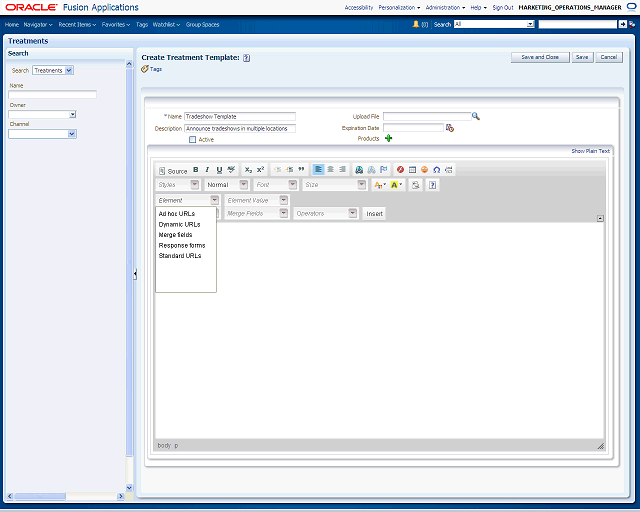Click Sign Out link
640x512 pixels.
503,7
